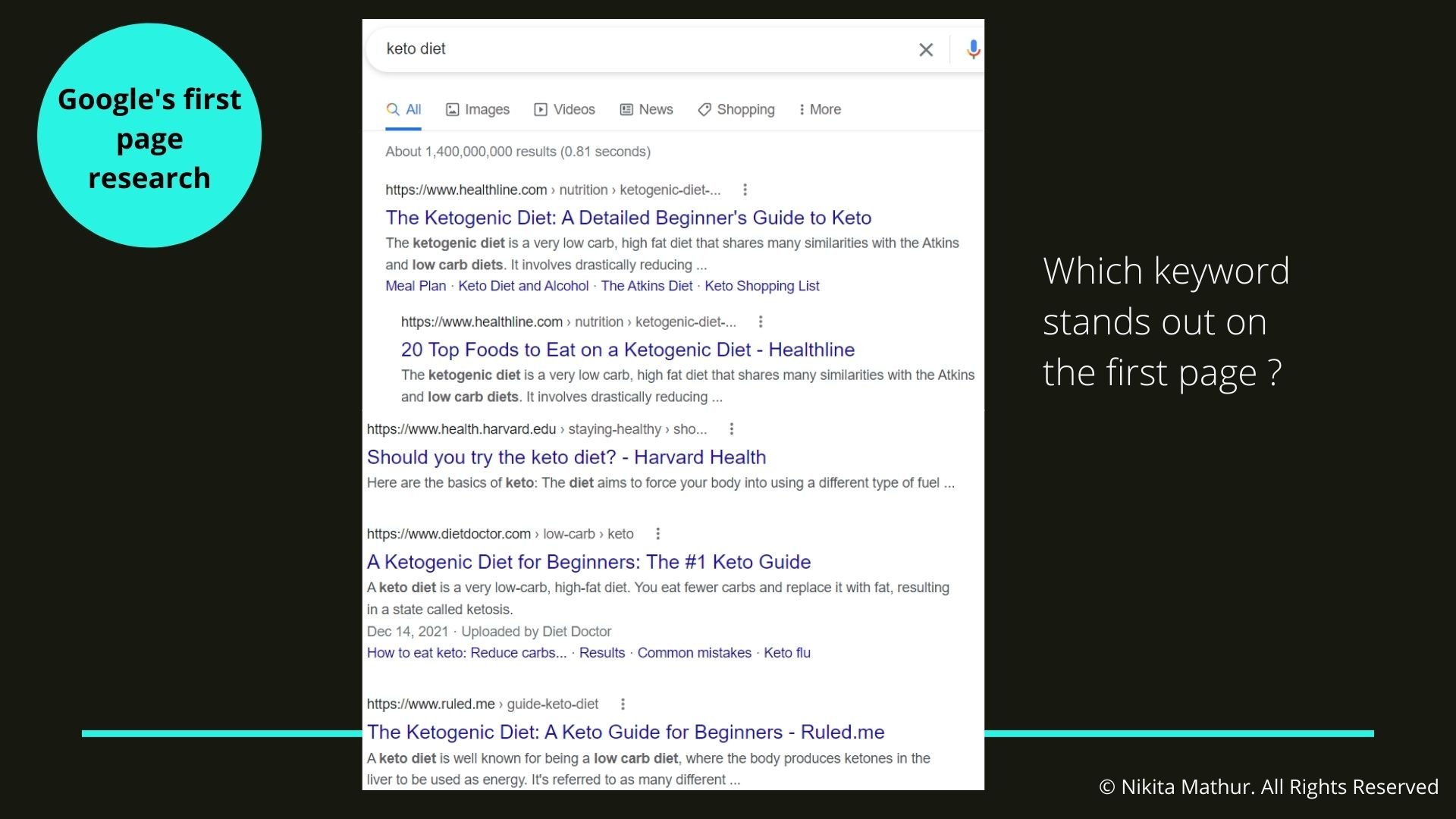Open options for Harvard Health result

click(731, 429)
